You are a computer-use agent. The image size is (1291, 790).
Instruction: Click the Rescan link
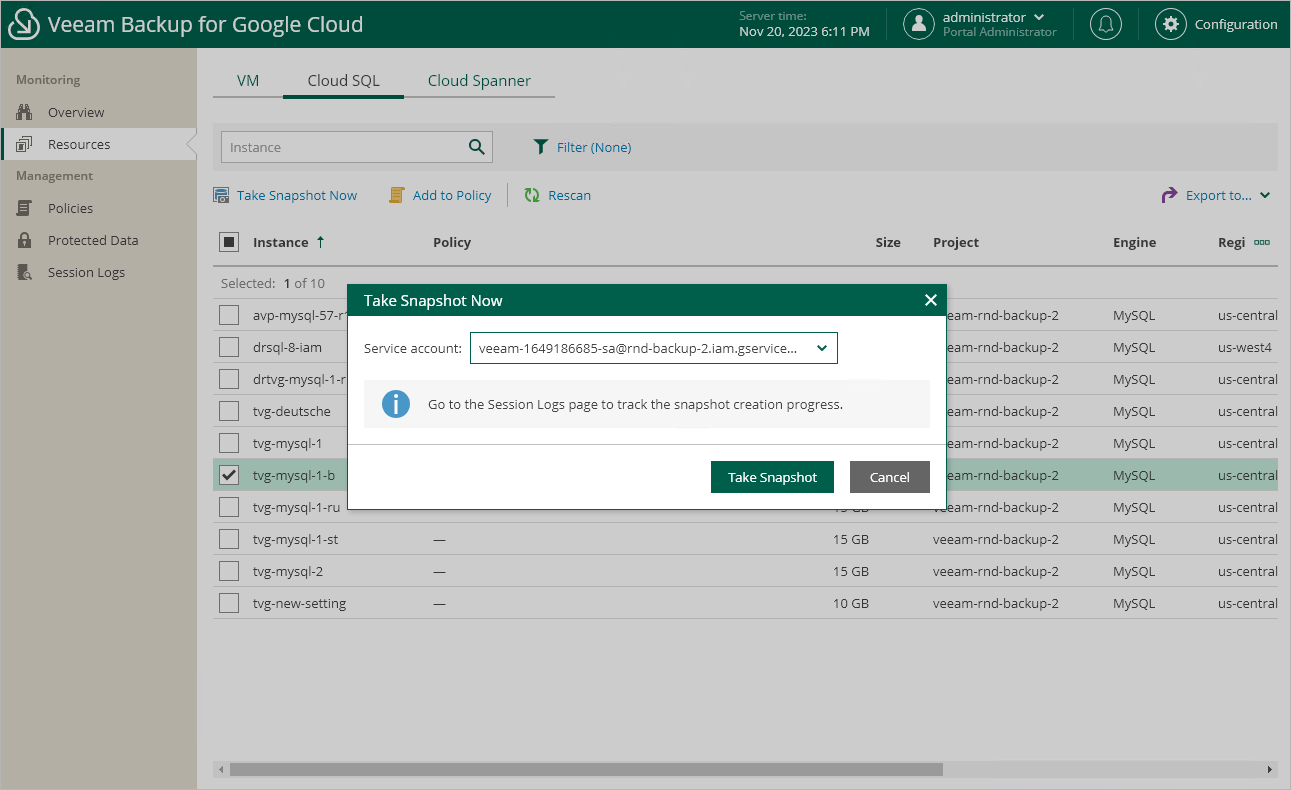click(x=570, y=195)
